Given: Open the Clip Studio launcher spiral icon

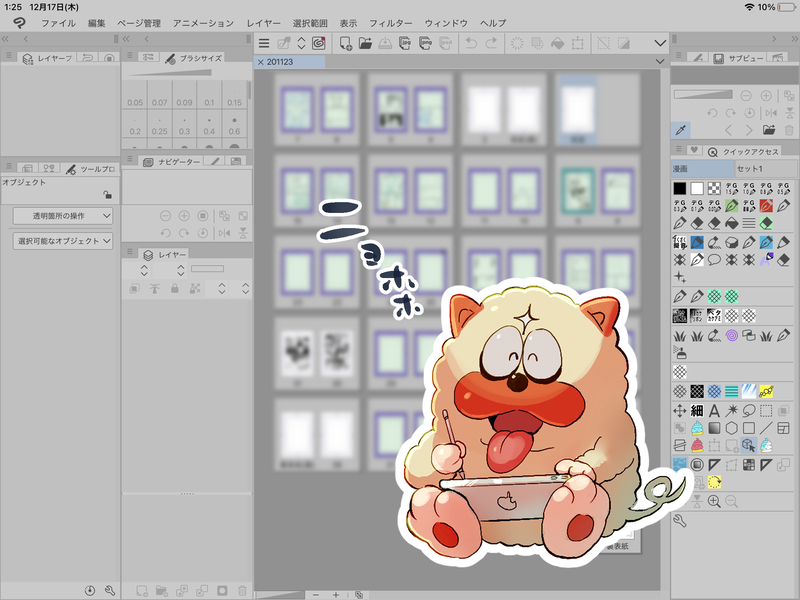Looking at the screenshot, I should tap(319, 43).
